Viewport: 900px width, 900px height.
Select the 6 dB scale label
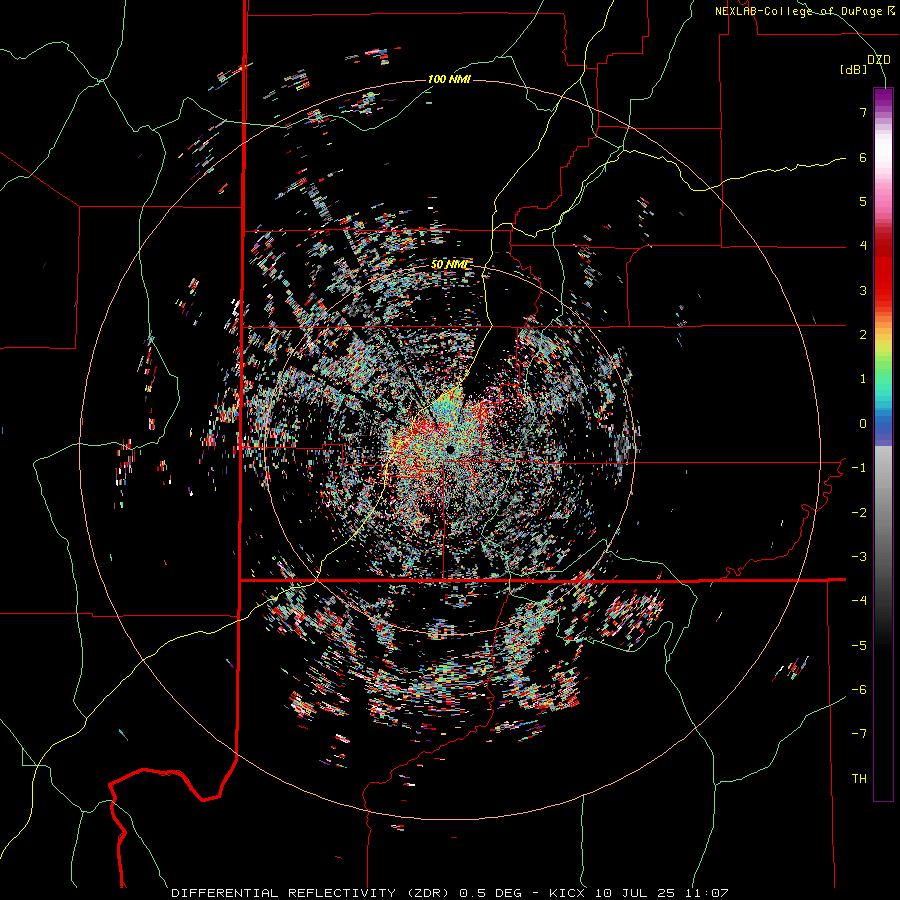pyautogui.click(x=863, y=157)
